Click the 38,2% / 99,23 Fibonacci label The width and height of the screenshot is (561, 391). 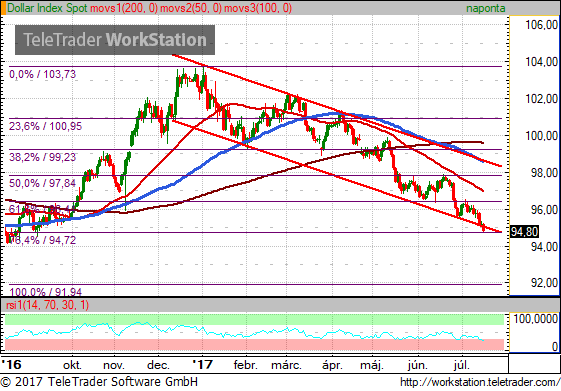[43, 157]
